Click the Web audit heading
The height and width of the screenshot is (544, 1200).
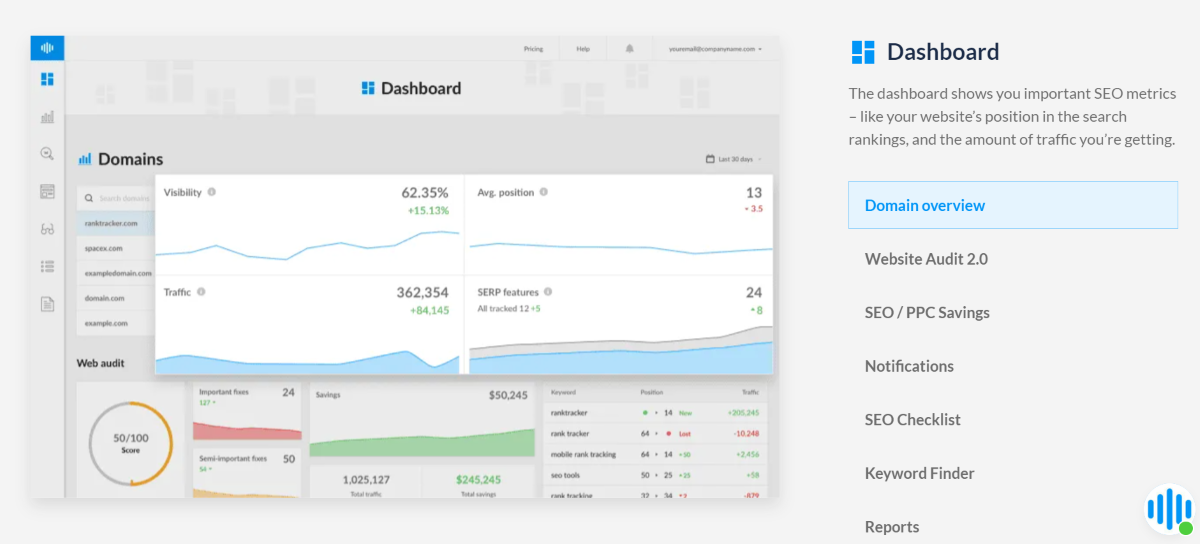pos(101,363)
